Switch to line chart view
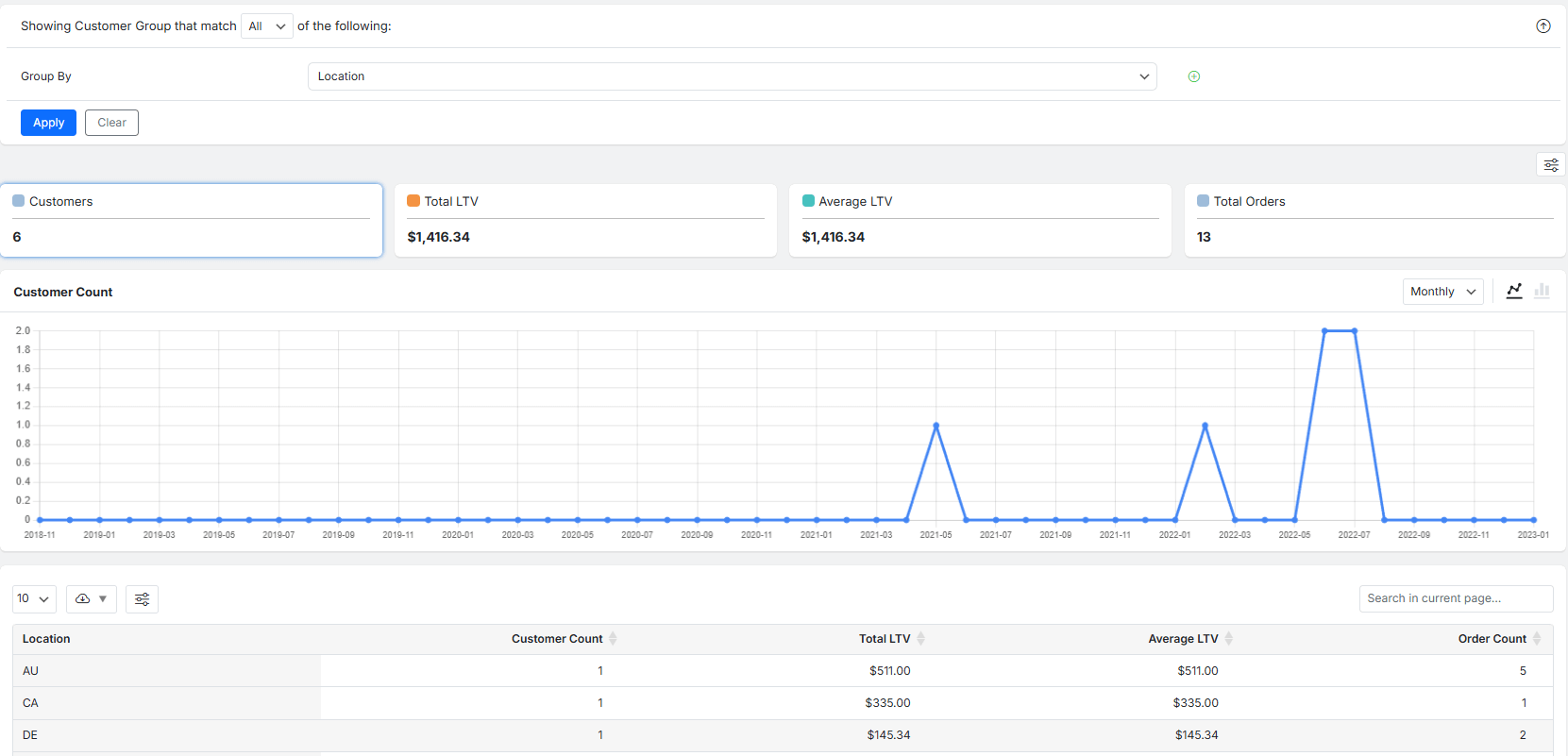Screen dimensions: 1568x756 pyautogui.click(x=1514, y=291)
